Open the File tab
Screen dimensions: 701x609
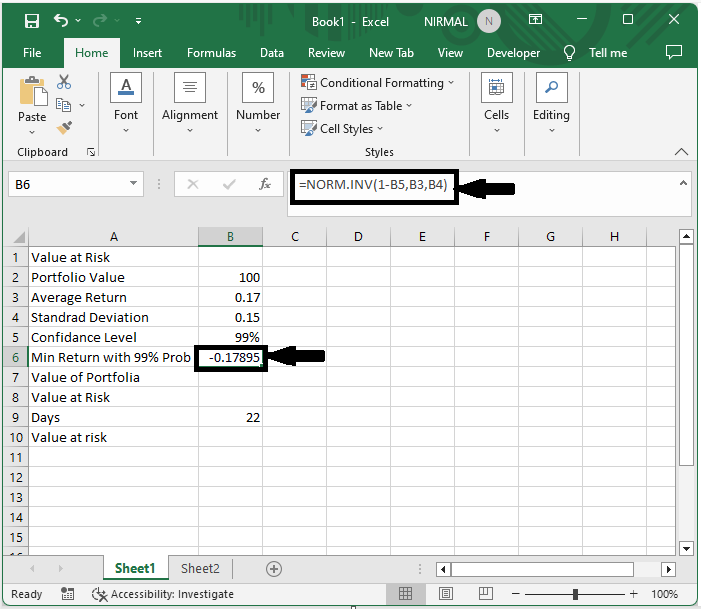point(32,53)
